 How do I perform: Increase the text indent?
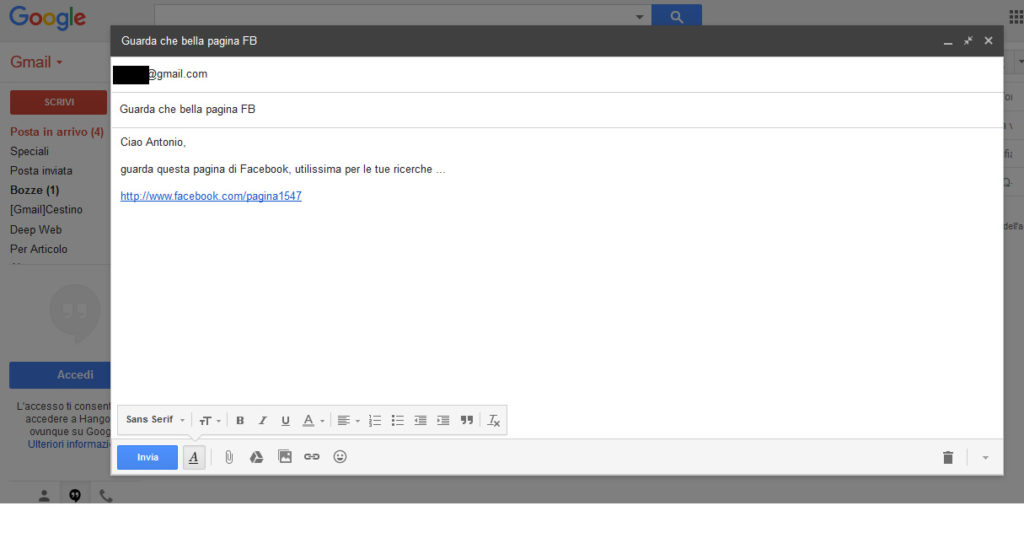tap(443, 420)
